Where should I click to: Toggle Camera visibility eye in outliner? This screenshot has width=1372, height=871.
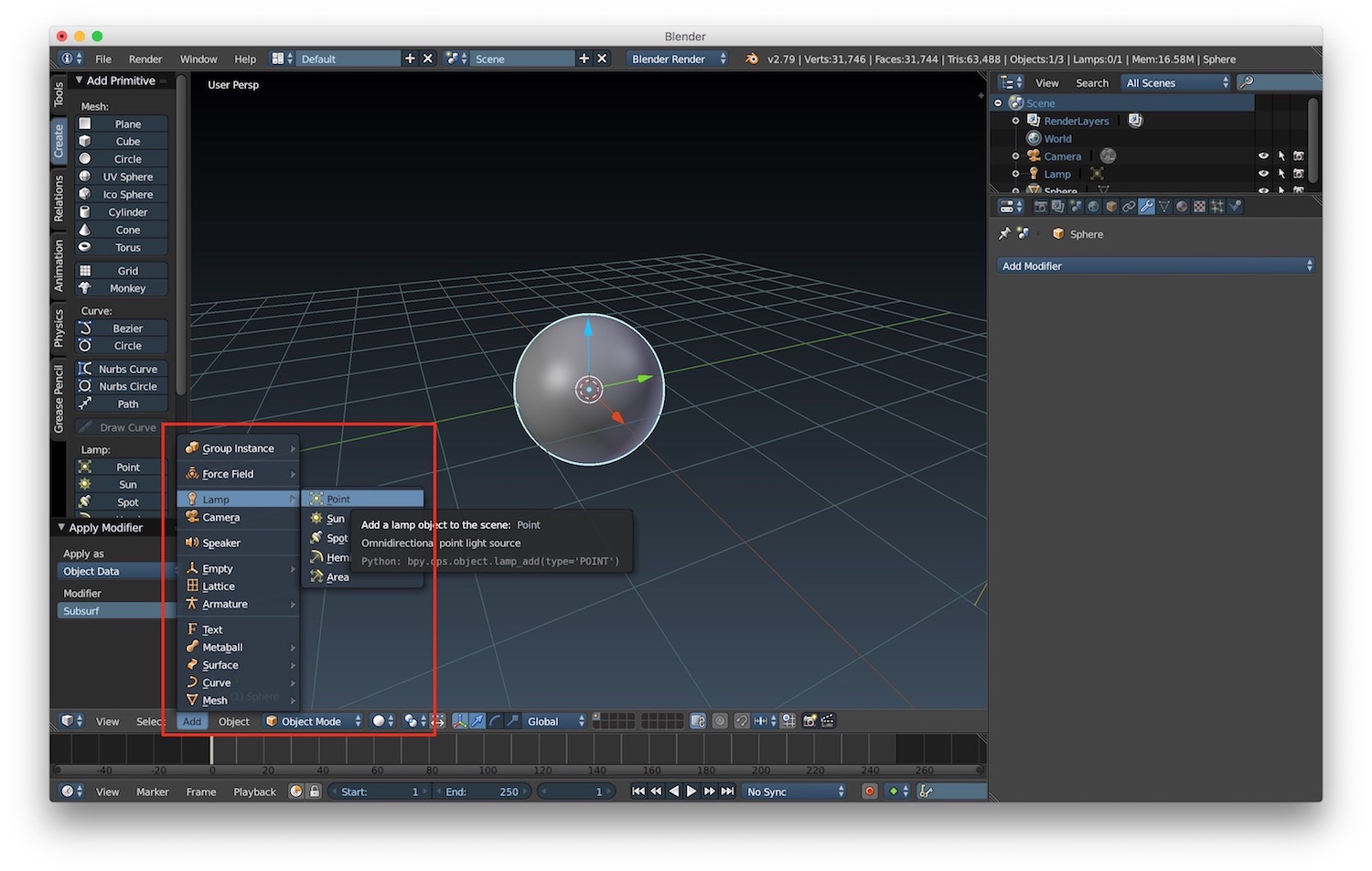point(1263,156)
